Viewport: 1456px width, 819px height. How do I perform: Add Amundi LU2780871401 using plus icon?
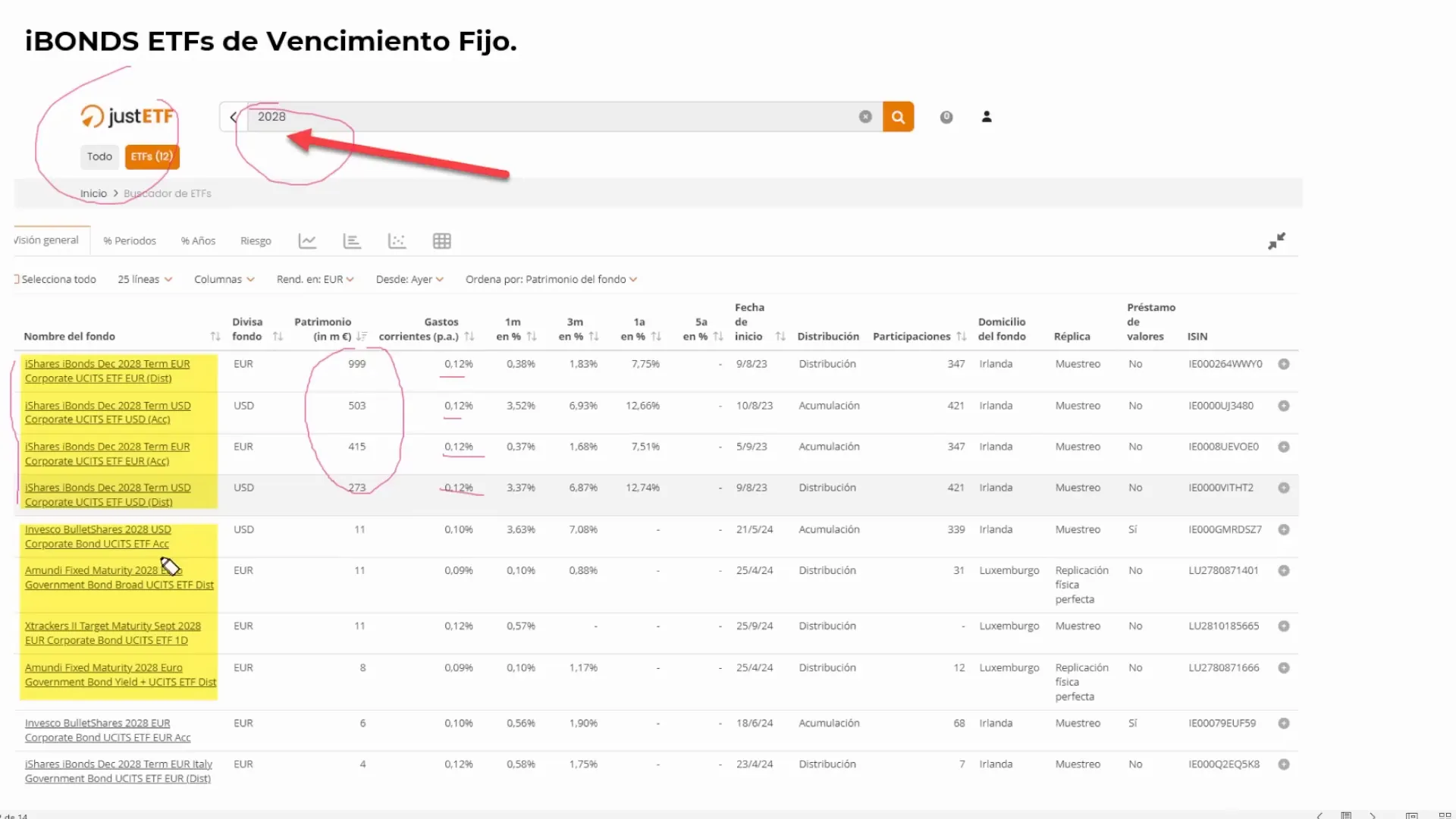click(x=1284, y=570)
